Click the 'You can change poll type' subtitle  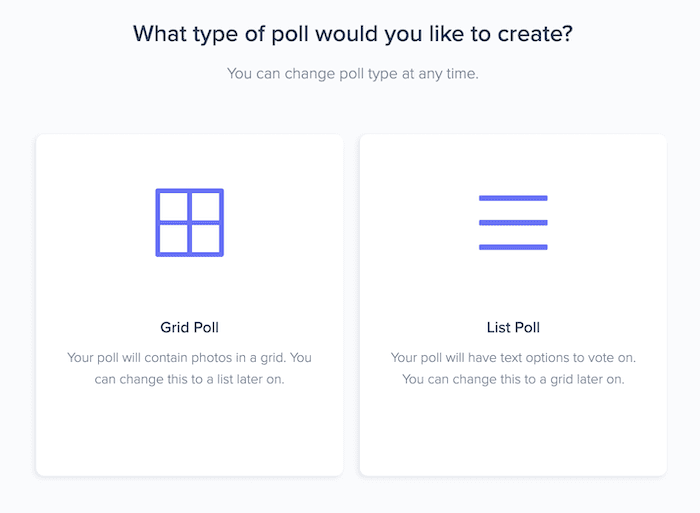(353, 73)
